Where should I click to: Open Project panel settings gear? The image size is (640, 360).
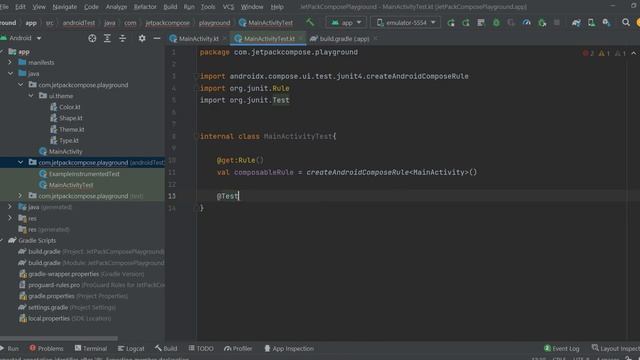[142, 38]
